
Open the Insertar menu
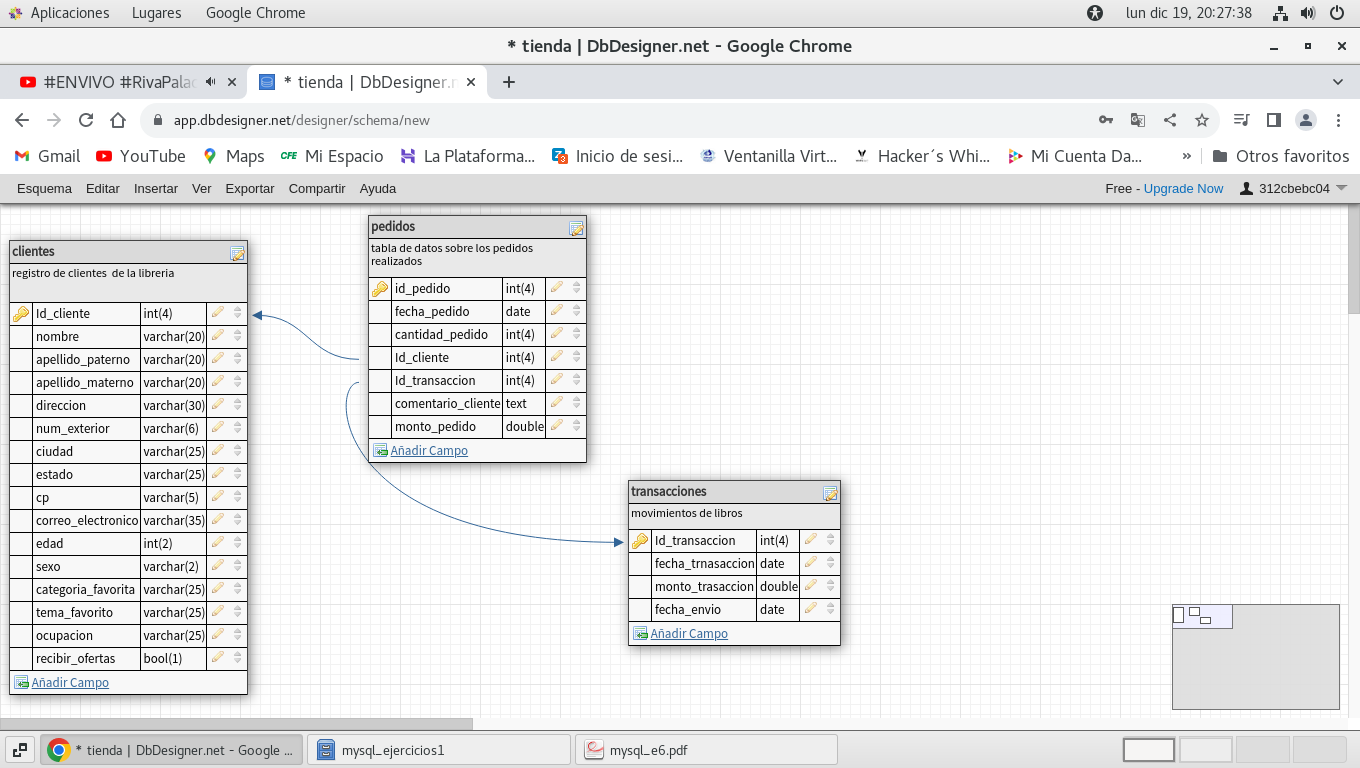156,188
